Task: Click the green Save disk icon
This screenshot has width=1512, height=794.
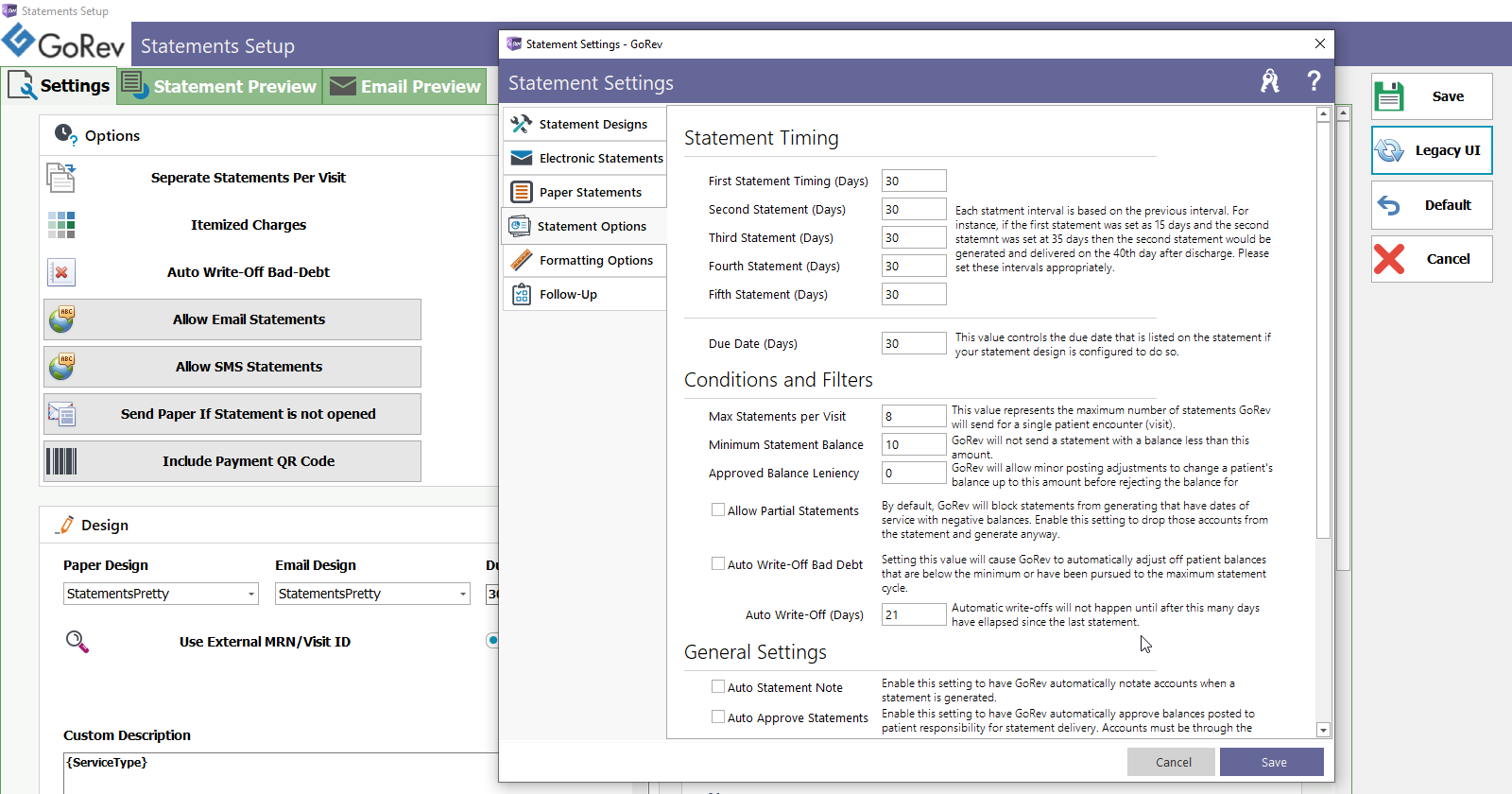Action: (1389, 96)
